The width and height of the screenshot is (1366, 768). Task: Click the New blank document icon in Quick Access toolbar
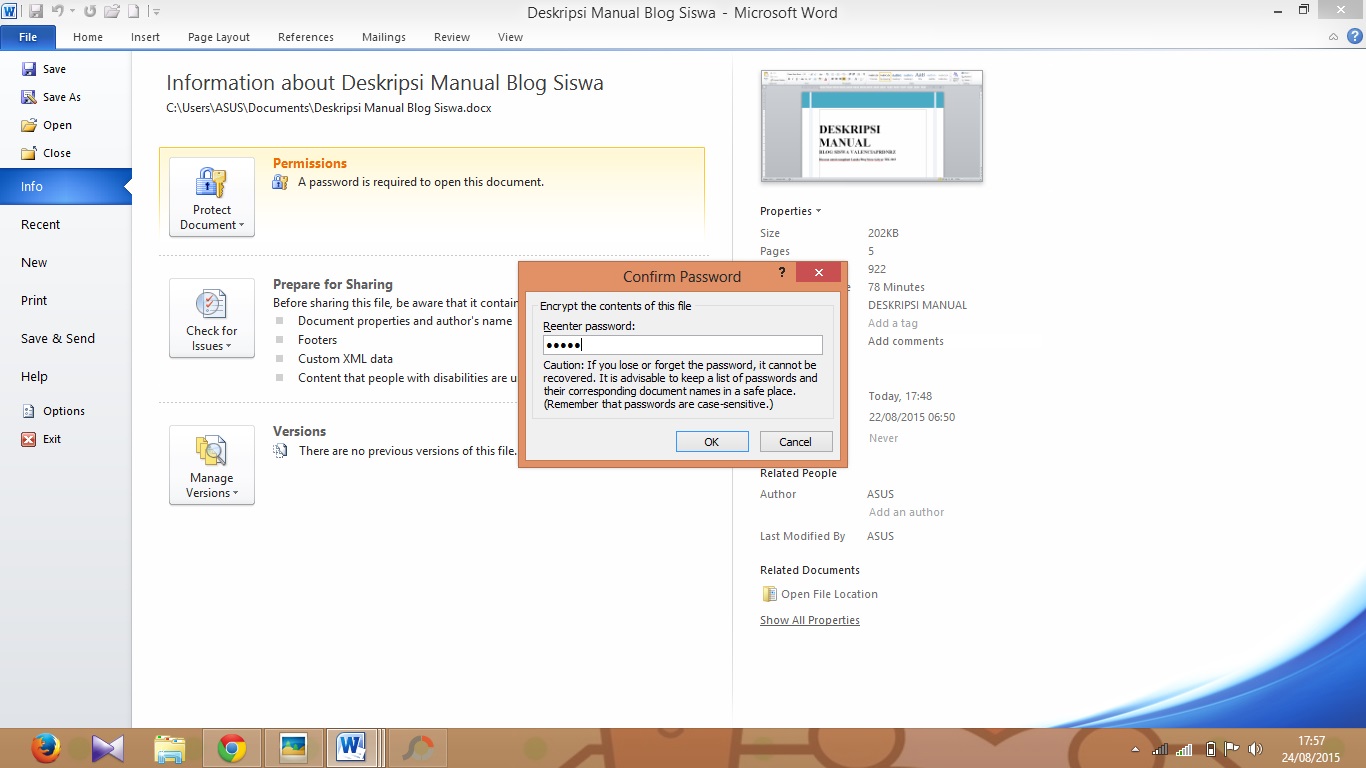(x=133, y=12)
